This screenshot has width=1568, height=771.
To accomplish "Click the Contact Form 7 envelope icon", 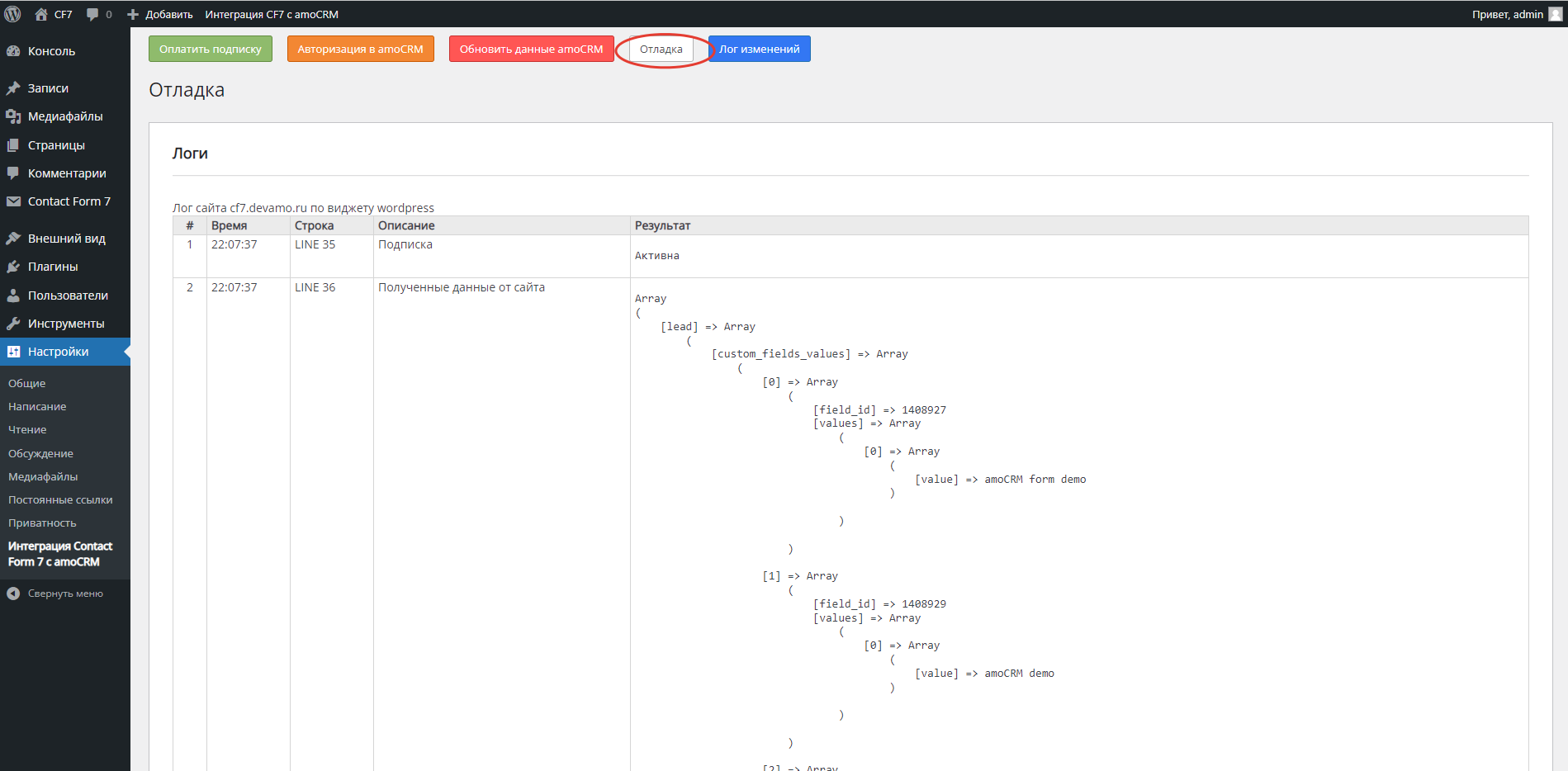I will point(13,201).
